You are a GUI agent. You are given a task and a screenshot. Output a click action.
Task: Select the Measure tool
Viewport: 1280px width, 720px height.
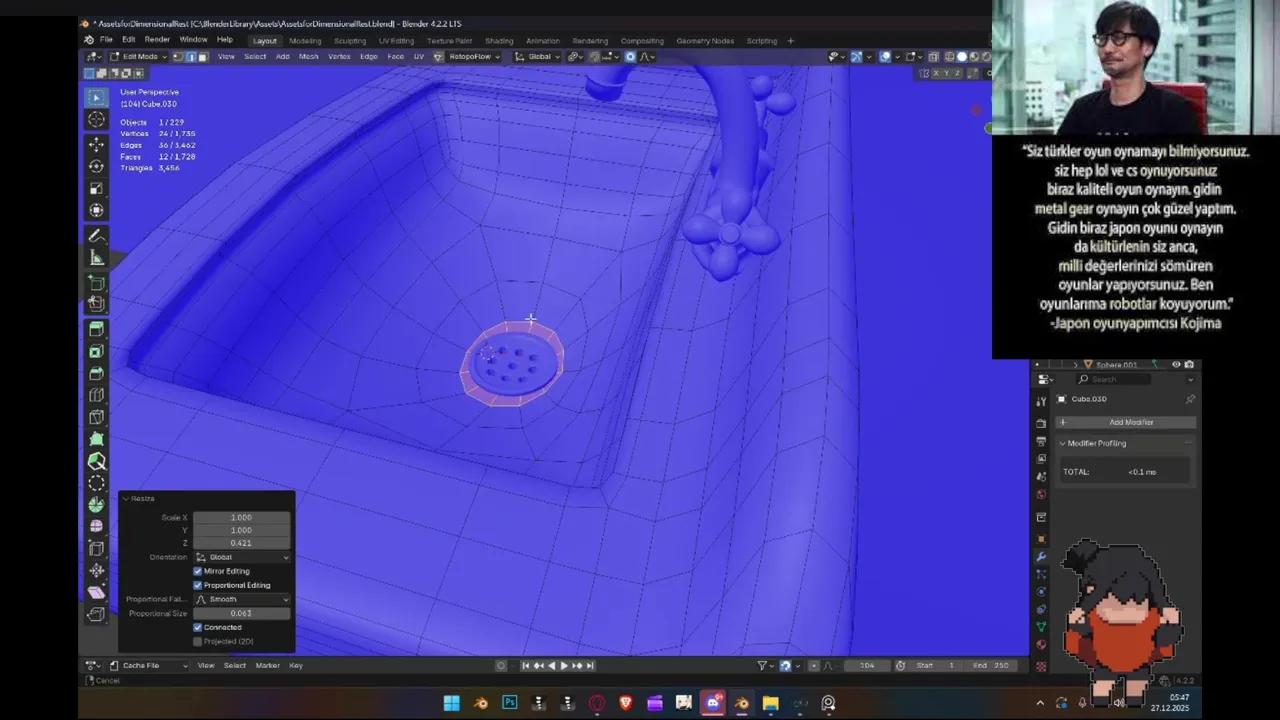[96, 258]
